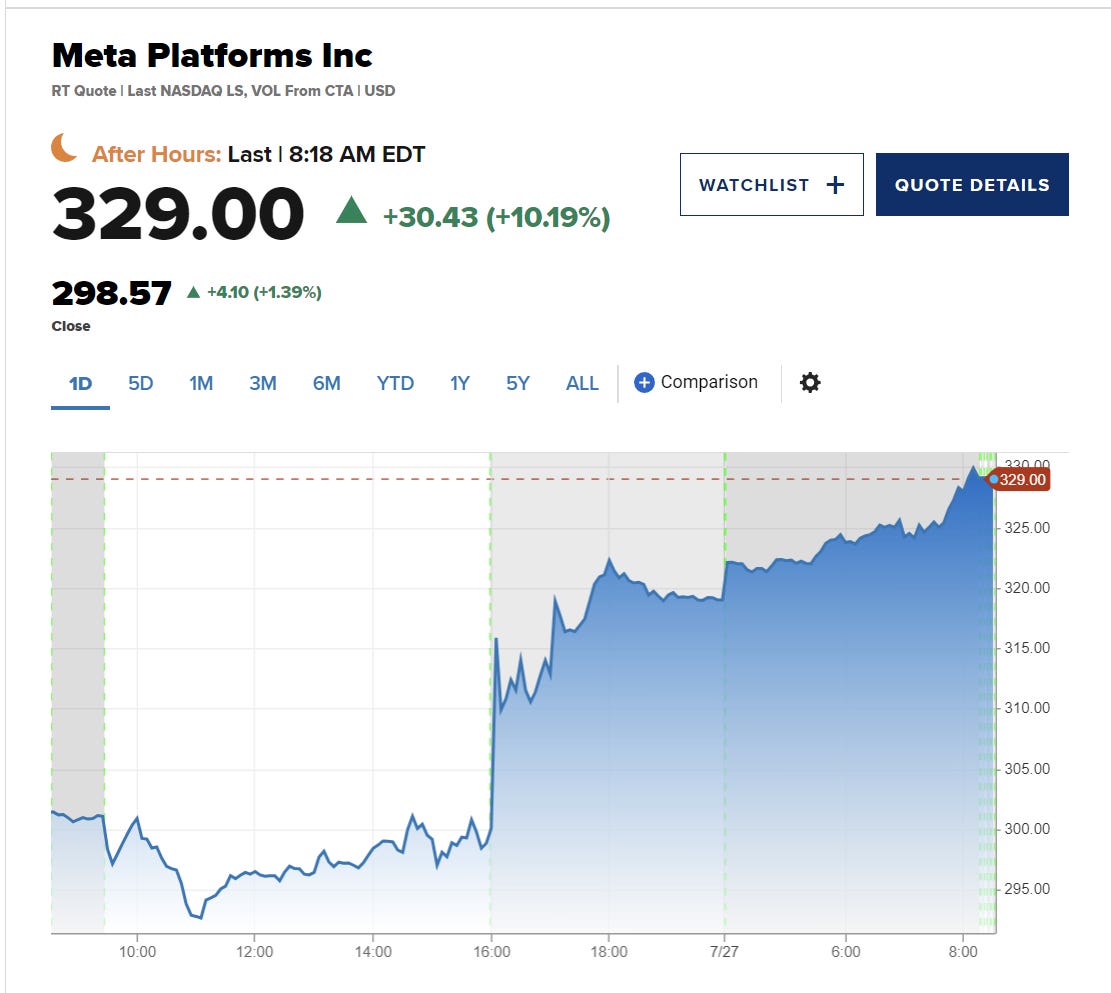Viewport: 1111px width, 993px height.
Task: Select the 1D time range tab
Action: click(80, 383)
